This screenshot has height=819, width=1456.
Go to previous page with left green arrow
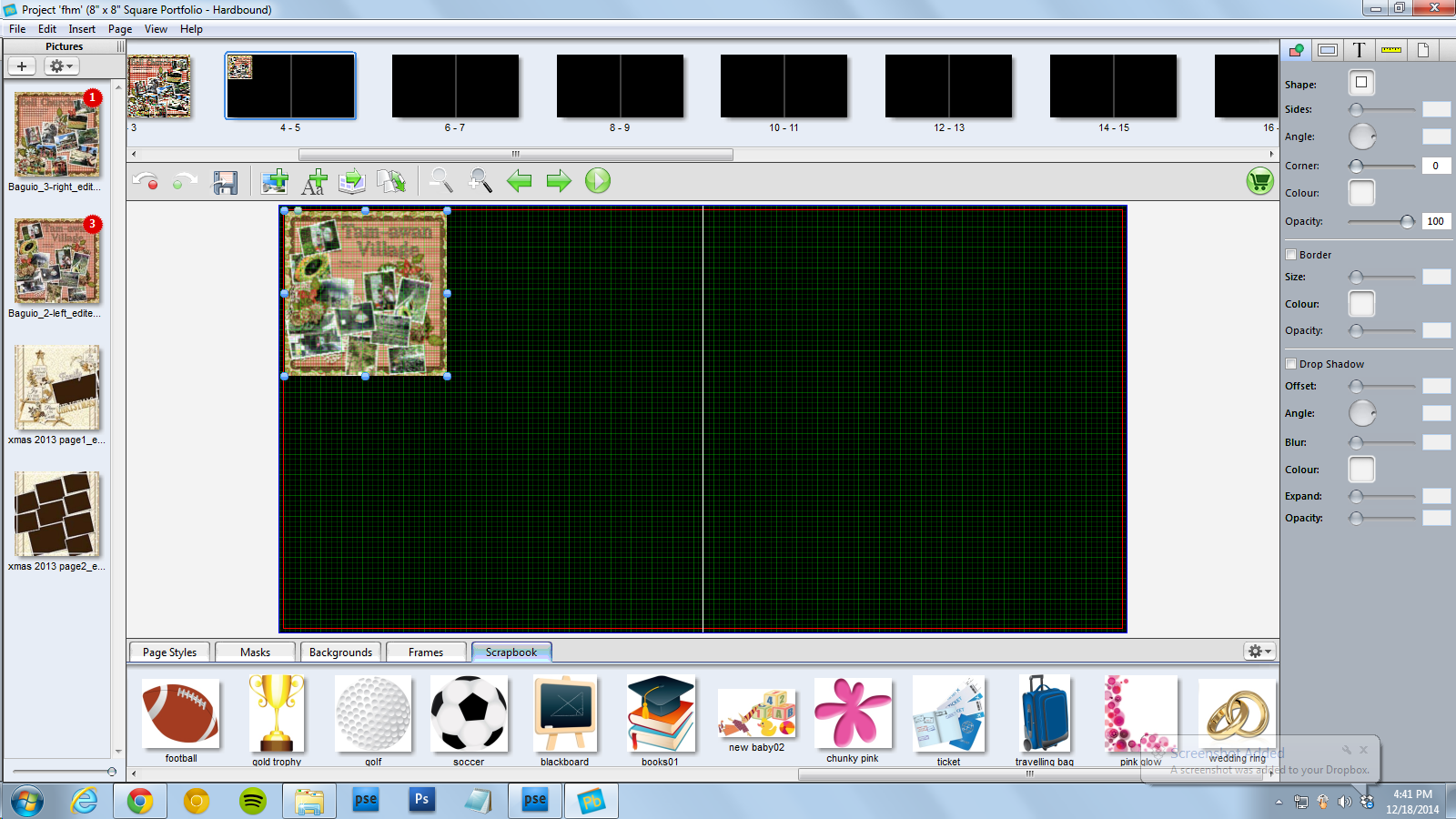click(x=520, y=181)
